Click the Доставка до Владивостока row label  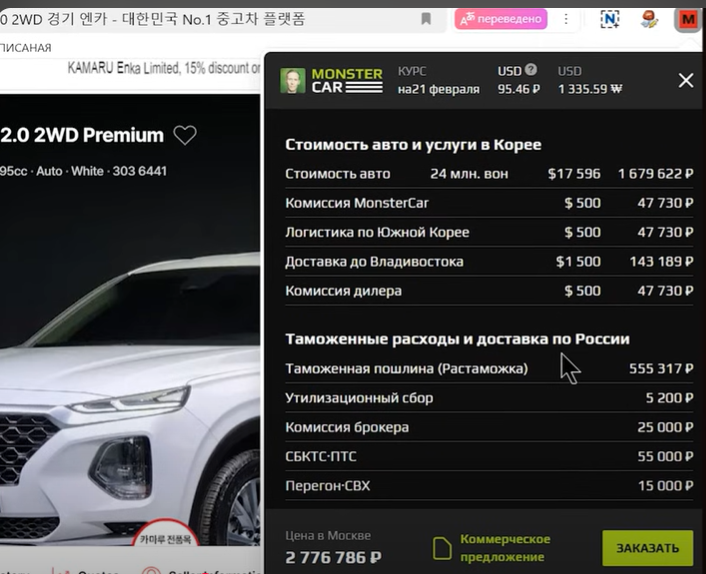(x=374, y=262)
